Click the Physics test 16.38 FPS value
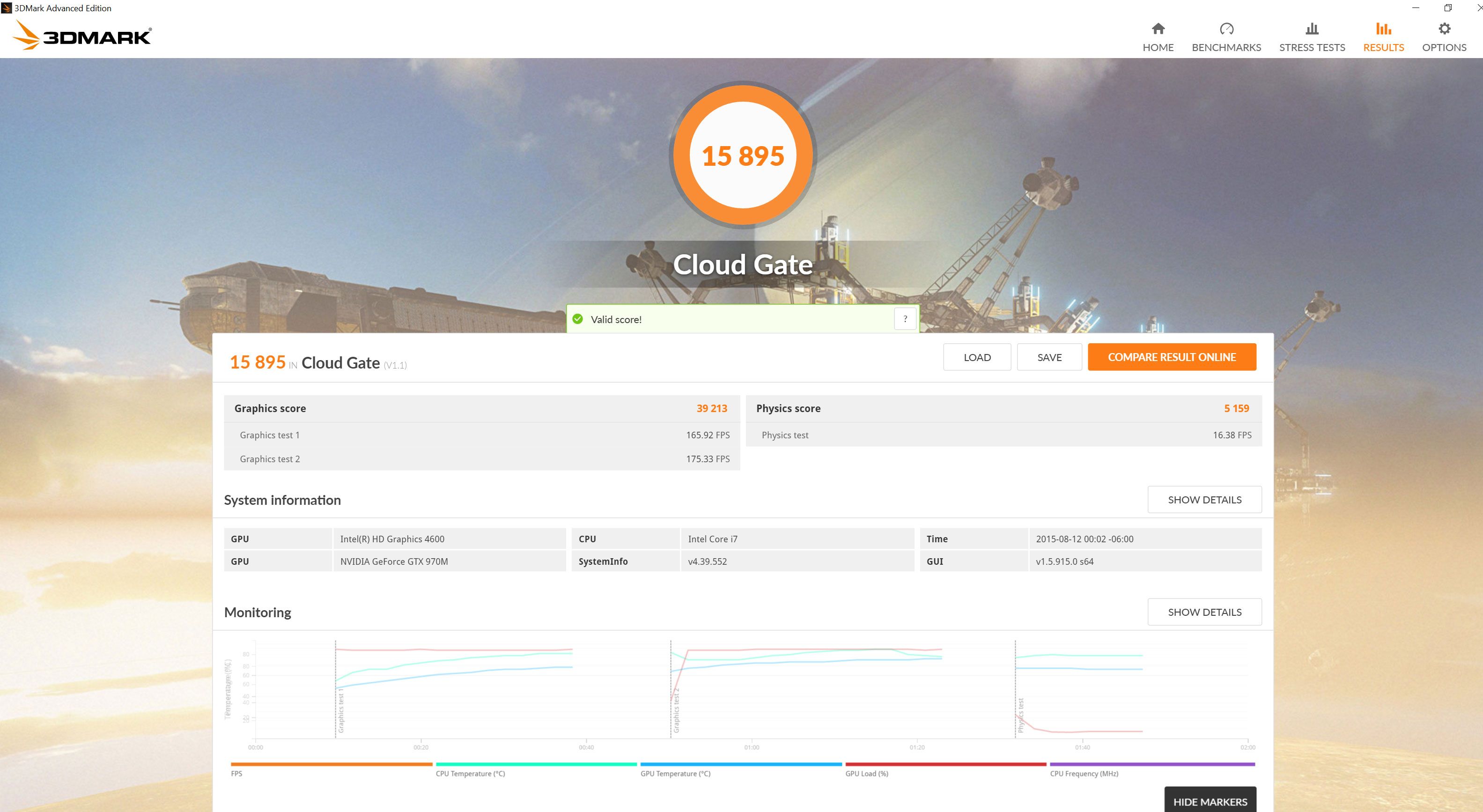1483x812 pixels. [1232, 435]
